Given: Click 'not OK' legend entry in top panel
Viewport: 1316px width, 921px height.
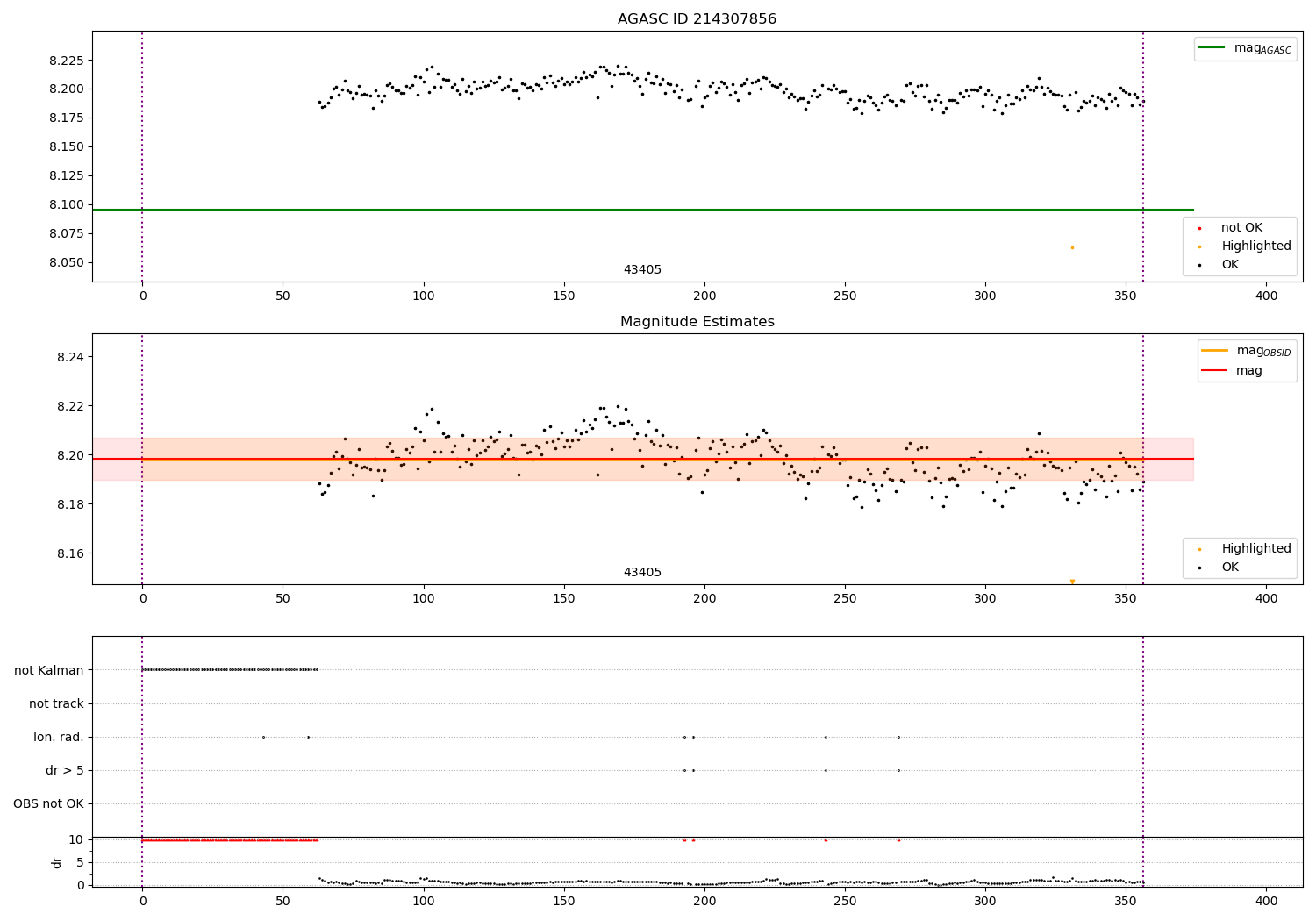Looking at the screenshot, I should click(1240, 227).
